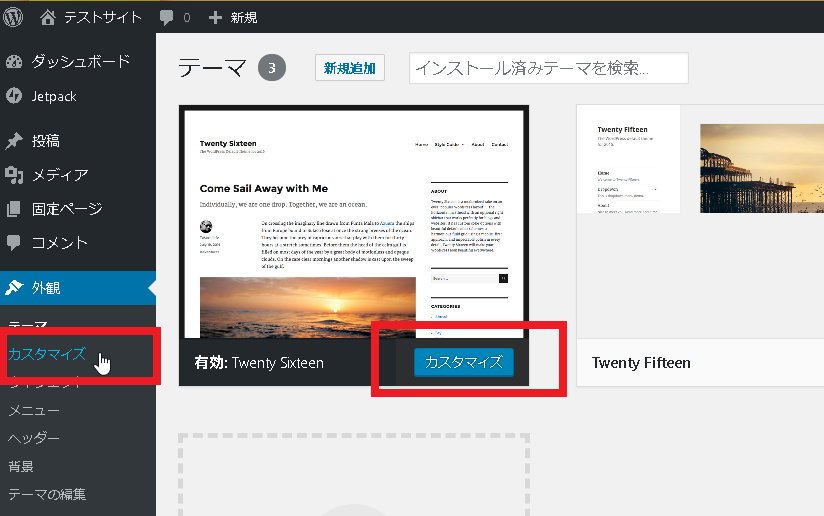This screenshot has height=516, width=824.
Task: Click the 新規追加 button
Action: 350,68
